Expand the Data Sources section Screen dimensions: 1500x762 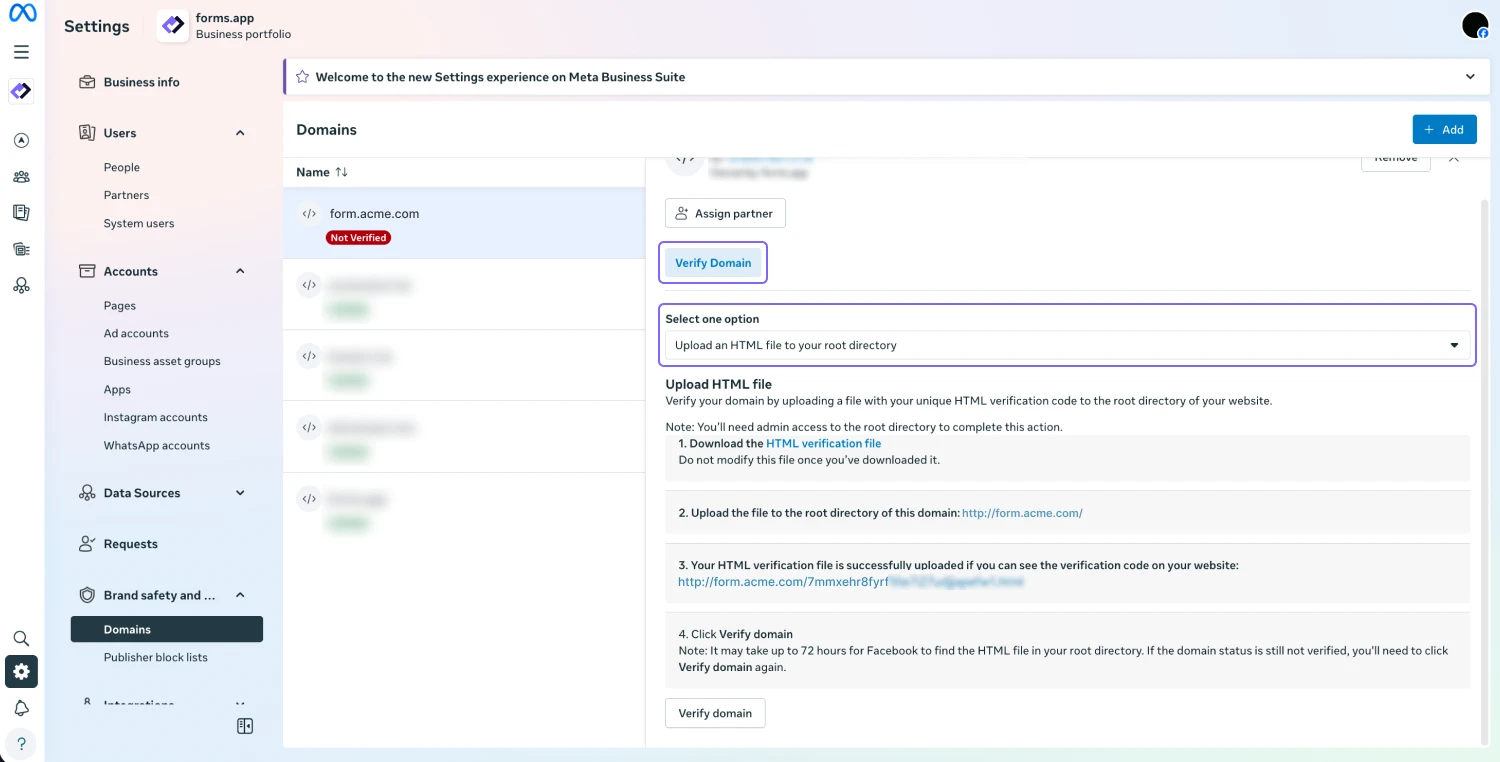point(240,492)
